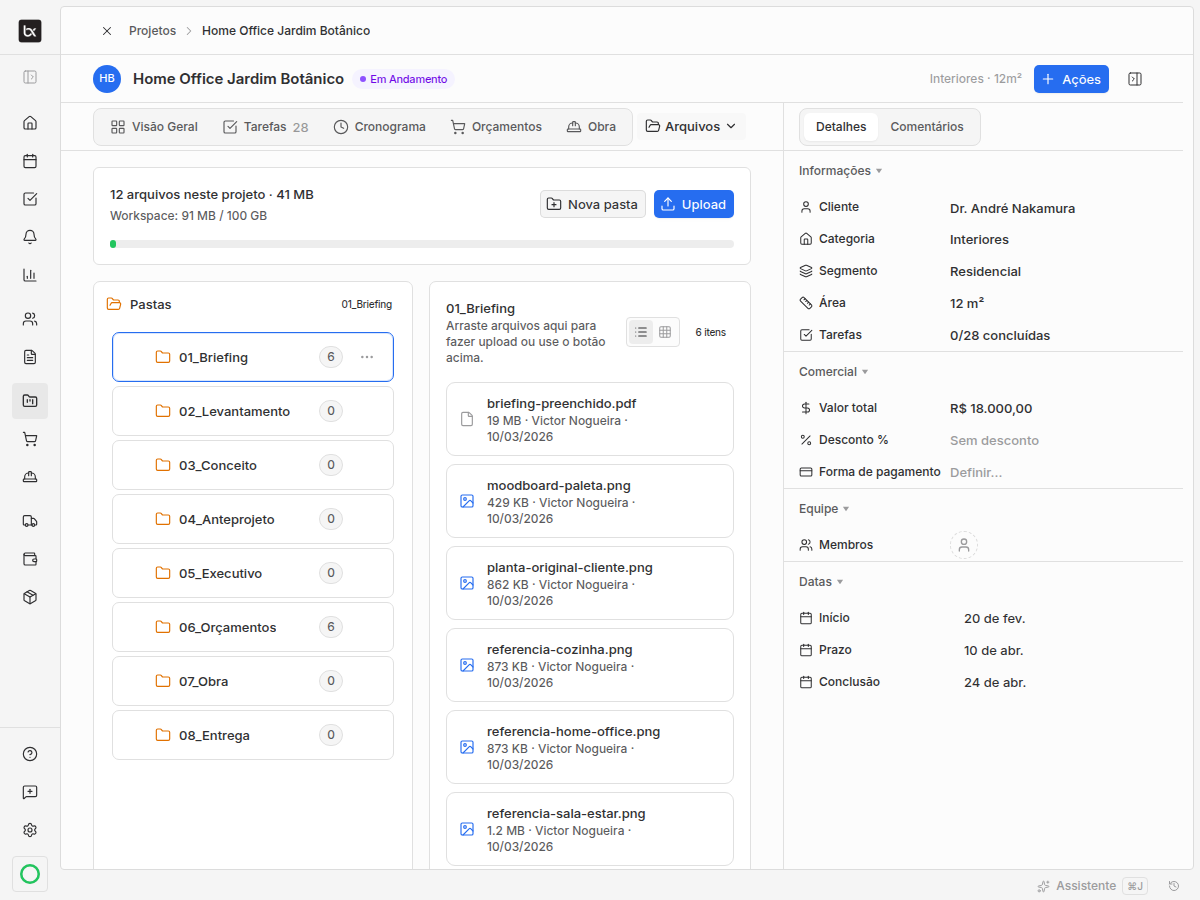
Task: Switch to Tarefas tab
Action: point(265,127)
